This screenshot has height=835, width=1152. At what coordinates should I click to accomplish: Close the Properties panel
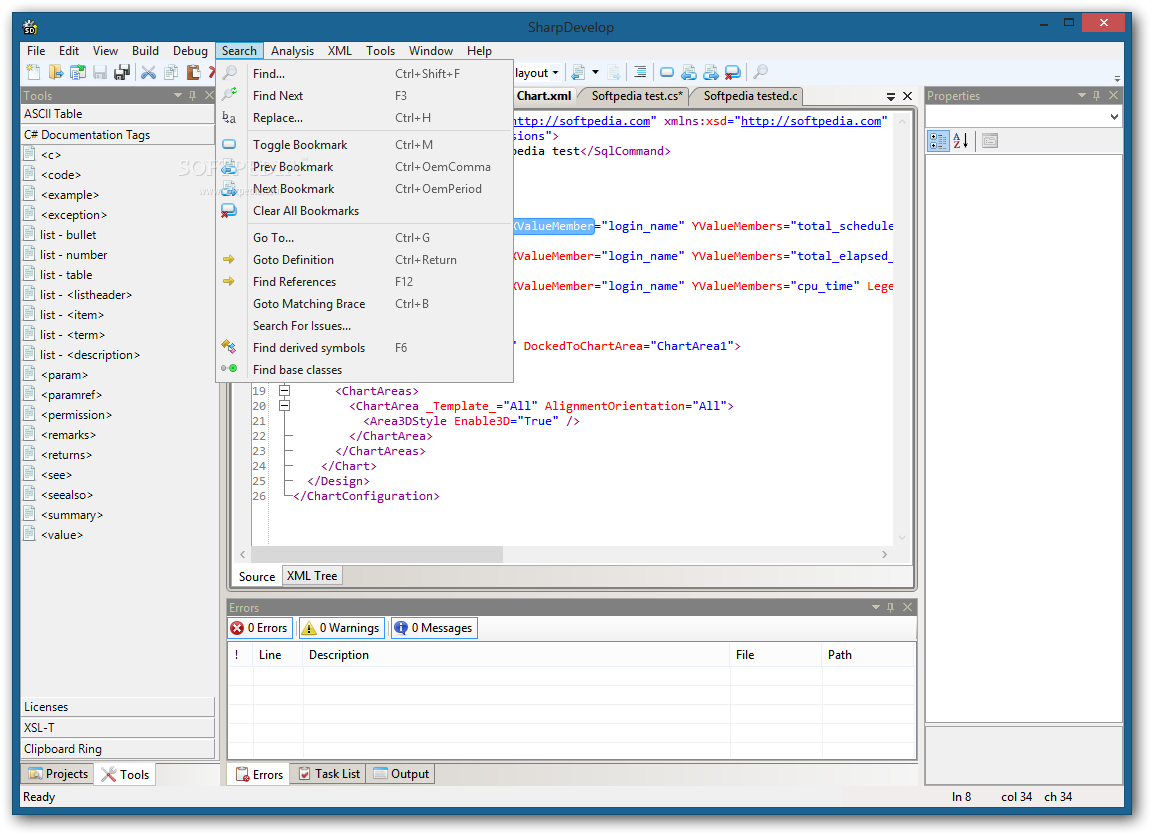1114,95
